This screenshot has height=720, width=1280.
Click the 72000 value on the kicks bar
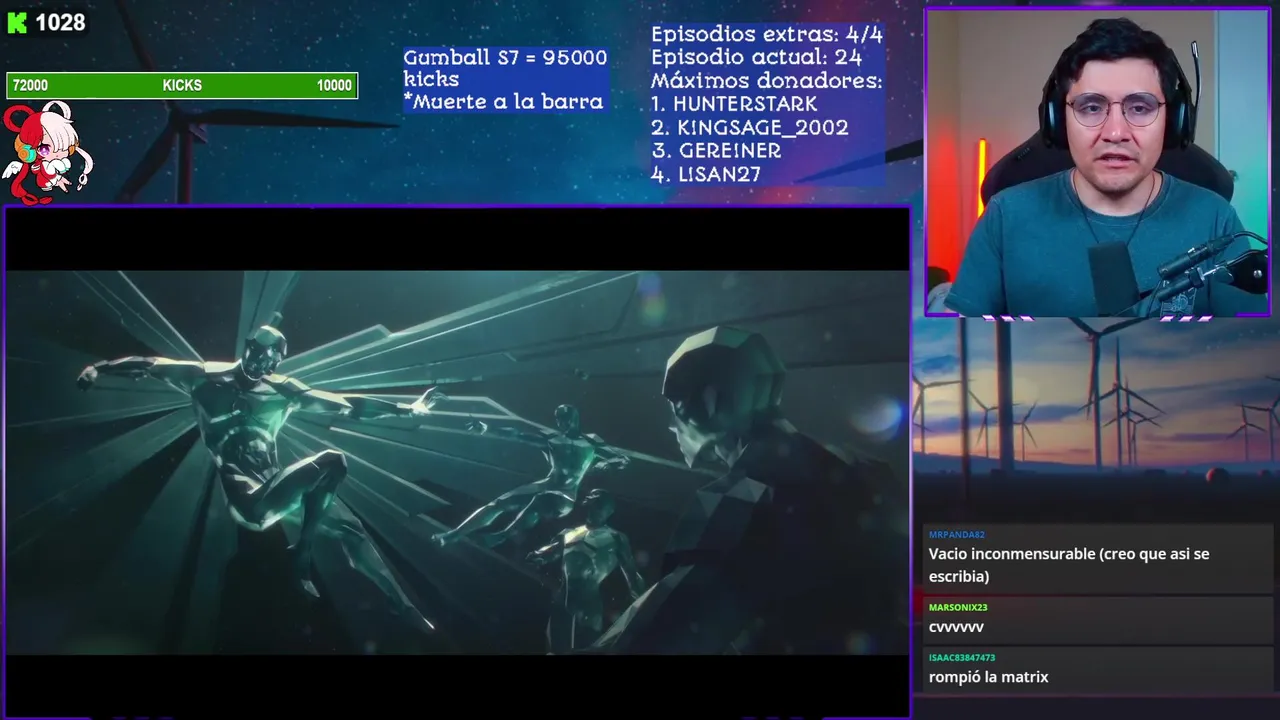pos(30,86)
